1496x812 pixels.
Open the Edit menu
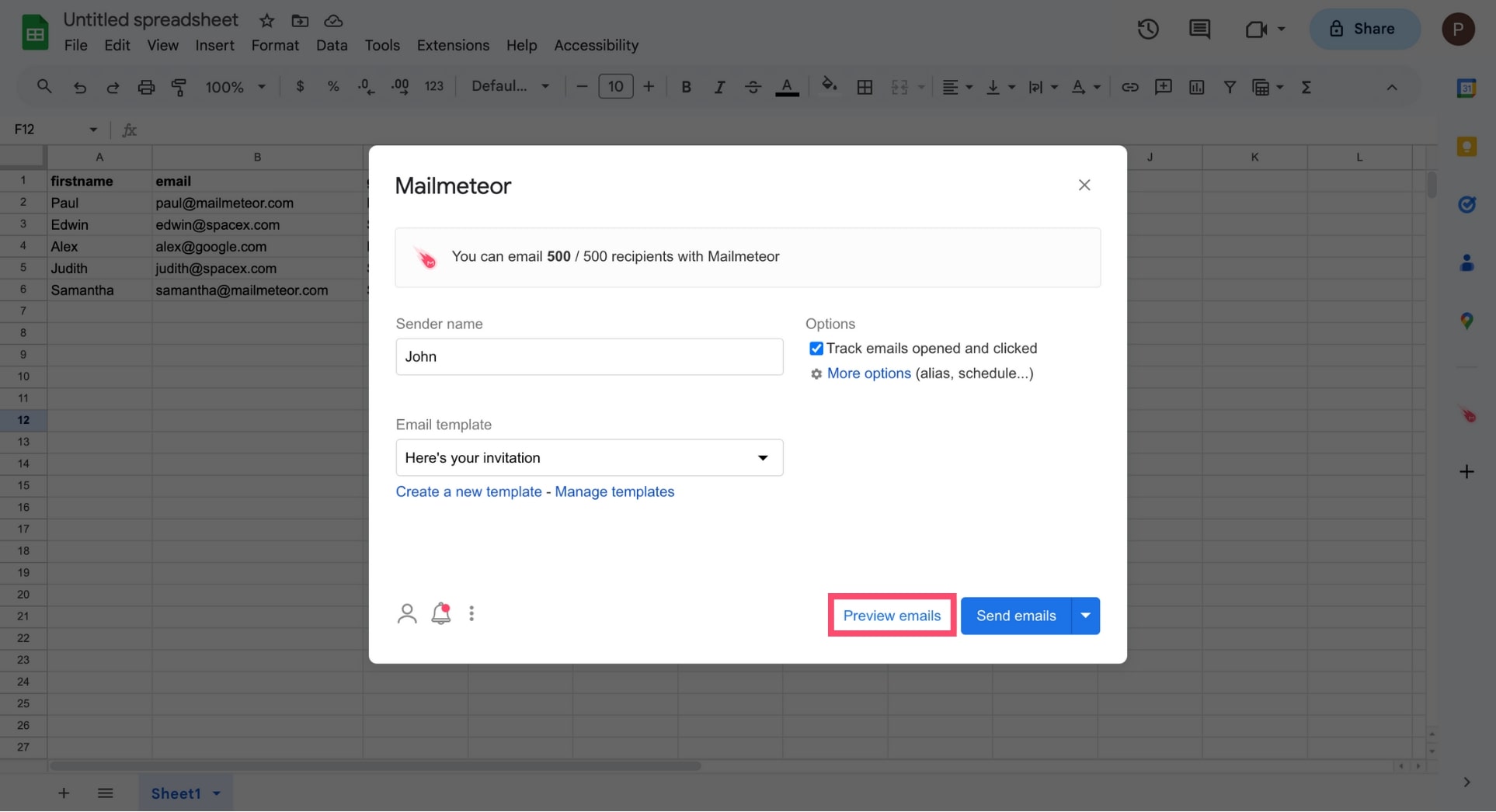click(x=117, y=45)
